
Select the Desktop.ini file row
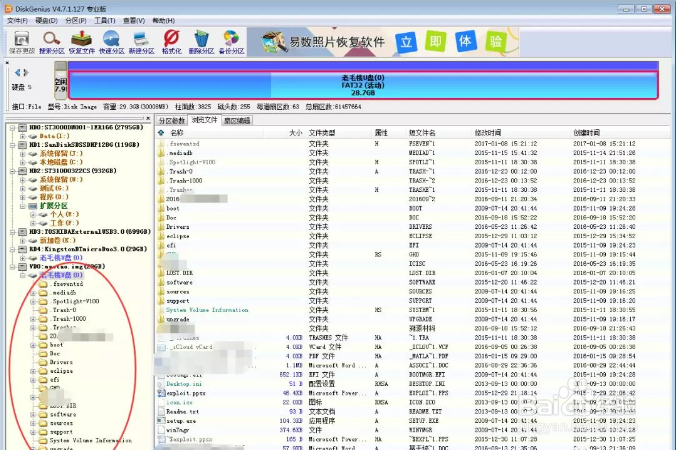(414, 384)
